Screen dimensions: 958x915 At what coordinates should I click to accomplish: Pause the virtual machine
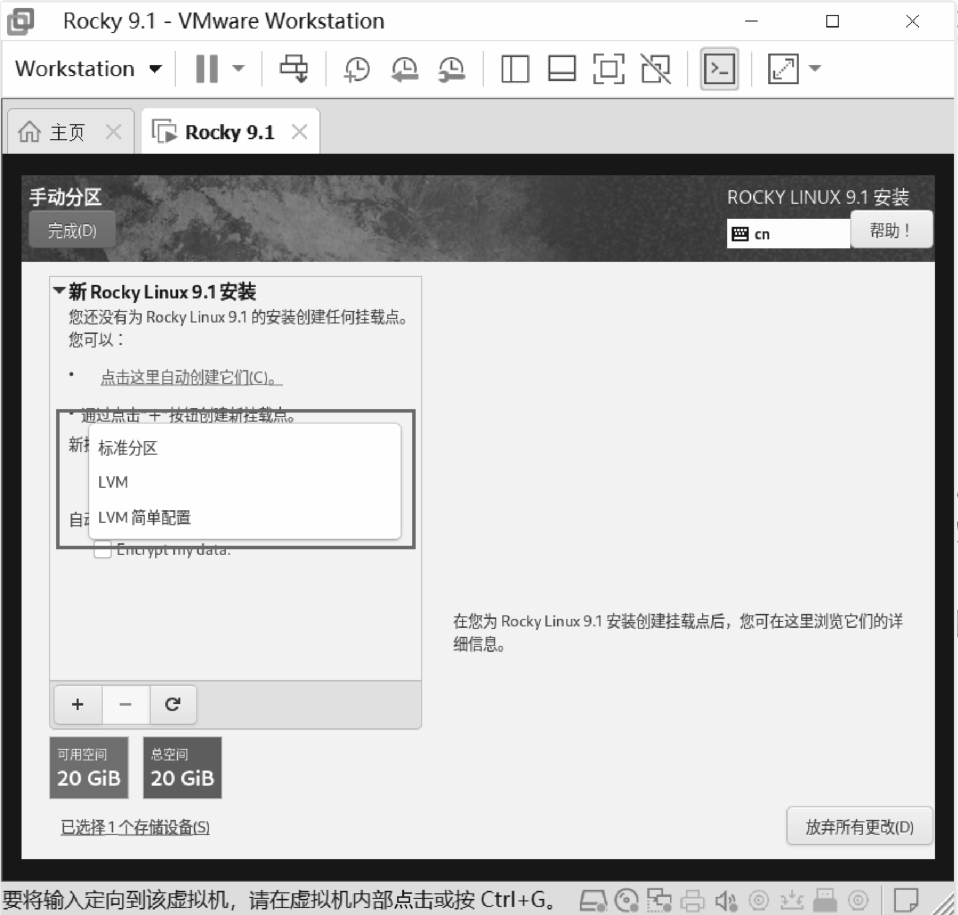[206, 69]
